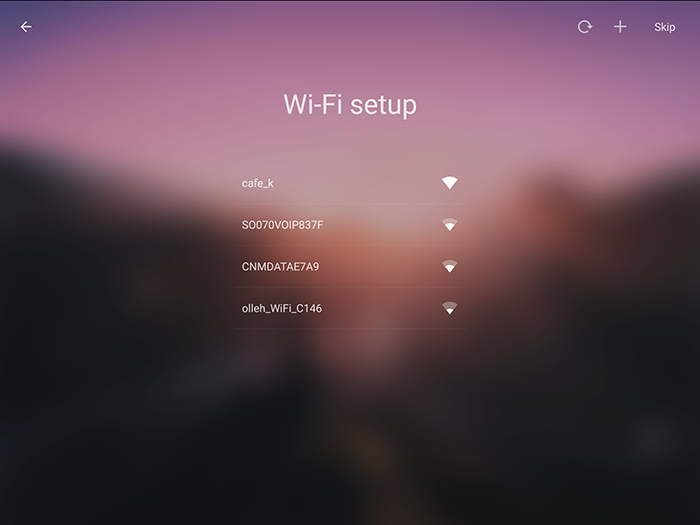
Task: Click the signal icon beside CNMDATAE7A9
Action: tap(450, 267)
